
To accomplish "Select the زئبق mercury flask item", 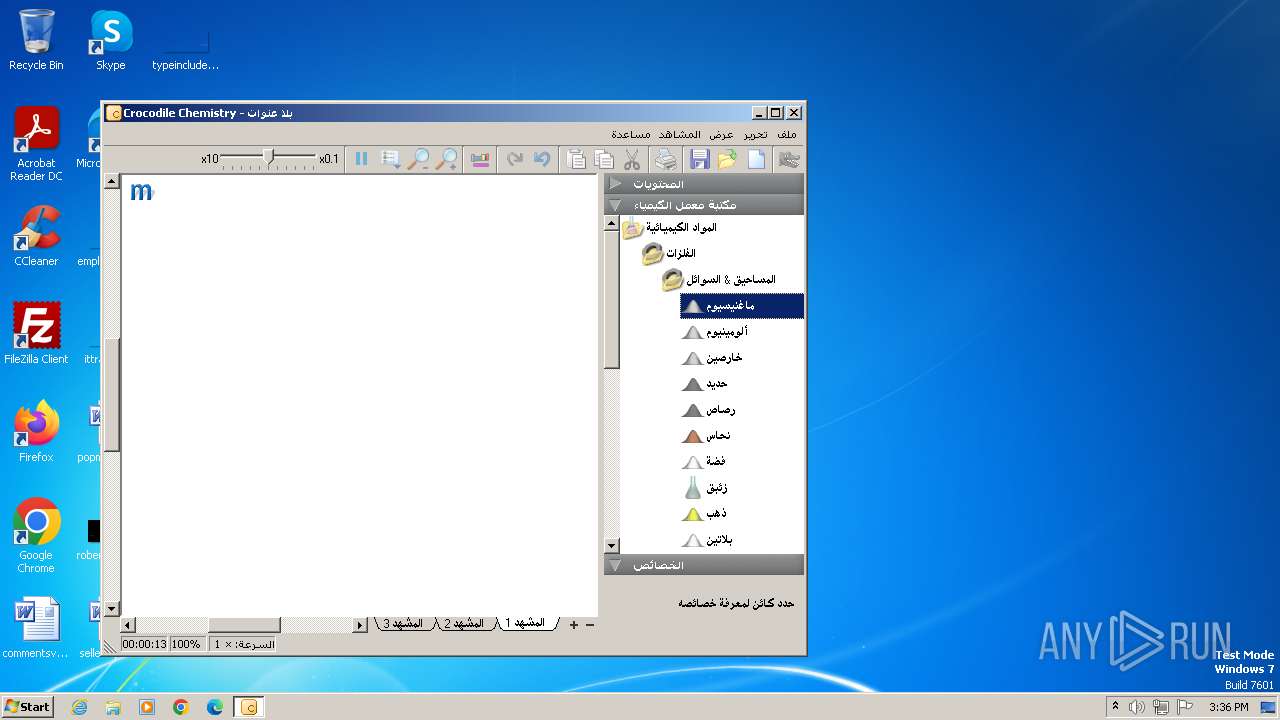I will [x=705, y=488].
